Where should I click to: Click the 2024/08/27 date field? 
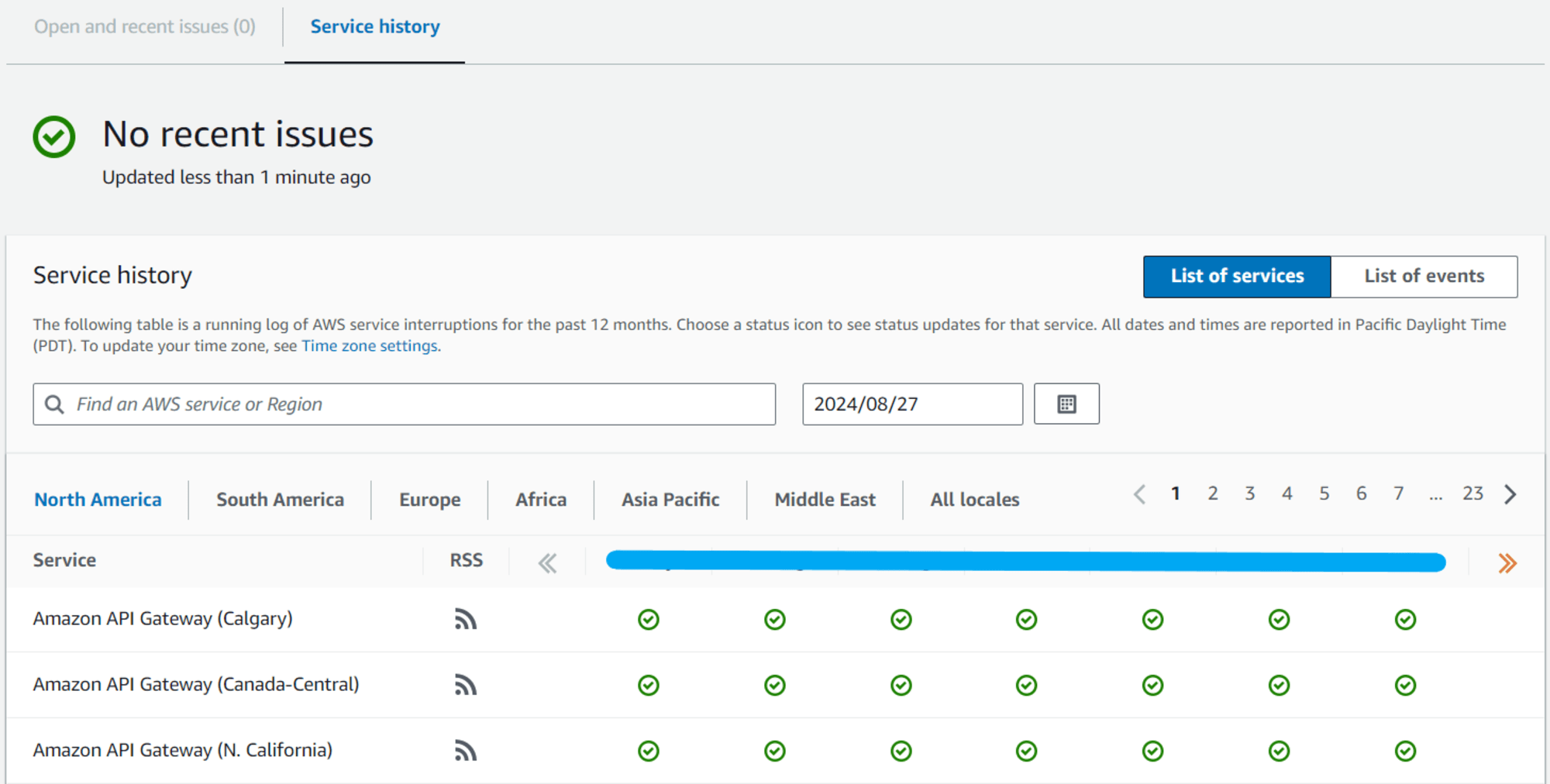[912, 404]
